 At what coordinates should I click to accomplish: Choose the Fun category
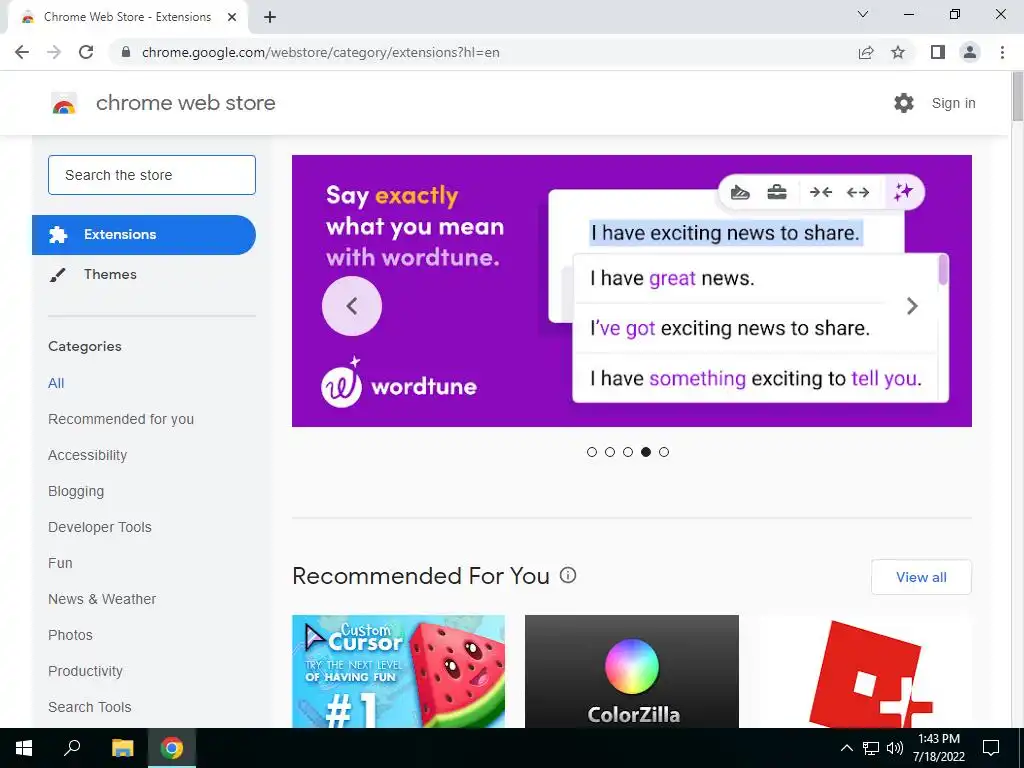click(60, 563)
